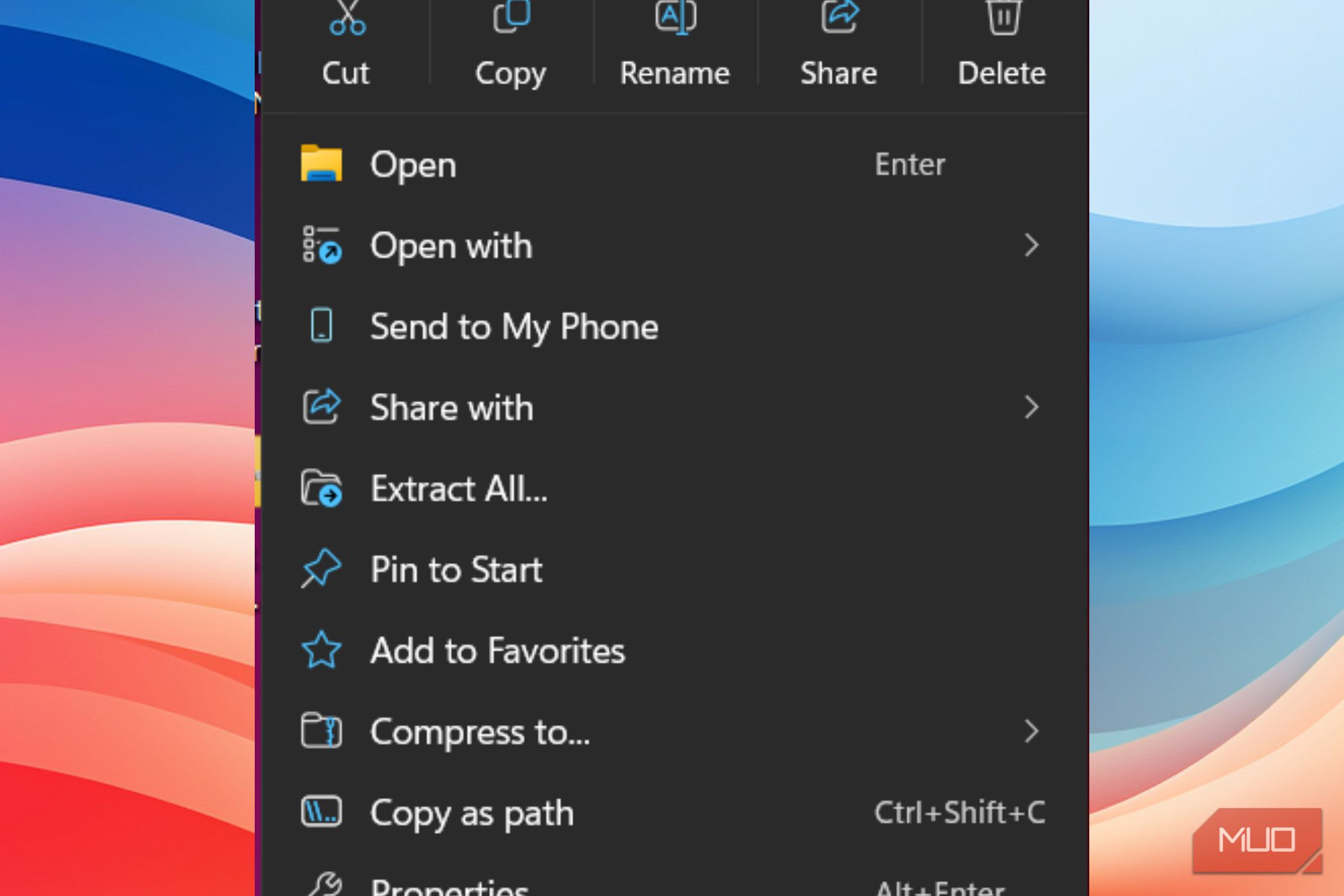Click the Cut scissors icon
The image size is (1344, 896).
click(347, 17)
